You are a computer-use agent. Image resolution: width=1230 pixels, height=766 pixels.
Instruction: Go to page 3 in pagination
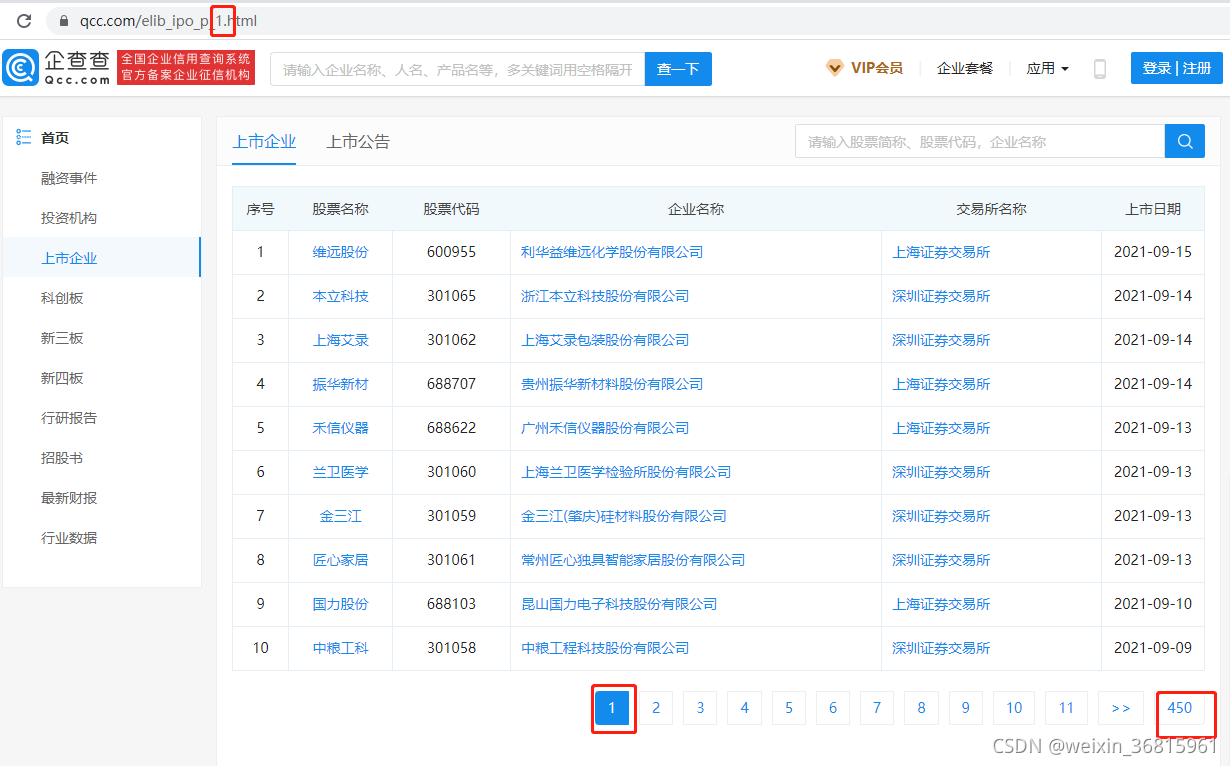[x=700, y=708]
